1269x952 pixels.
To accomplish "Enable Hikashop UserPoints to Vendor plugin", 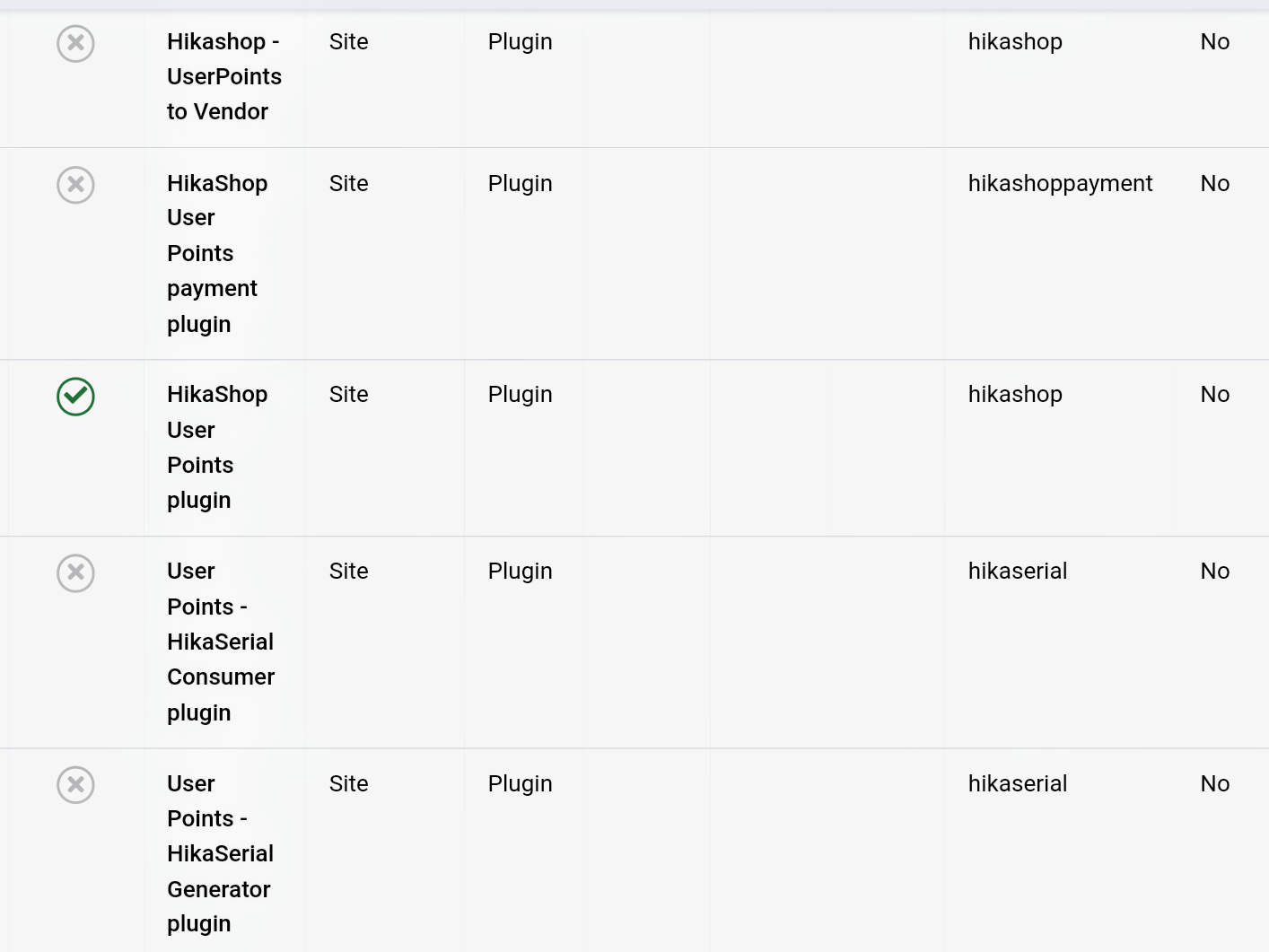I will coord(75,43).
